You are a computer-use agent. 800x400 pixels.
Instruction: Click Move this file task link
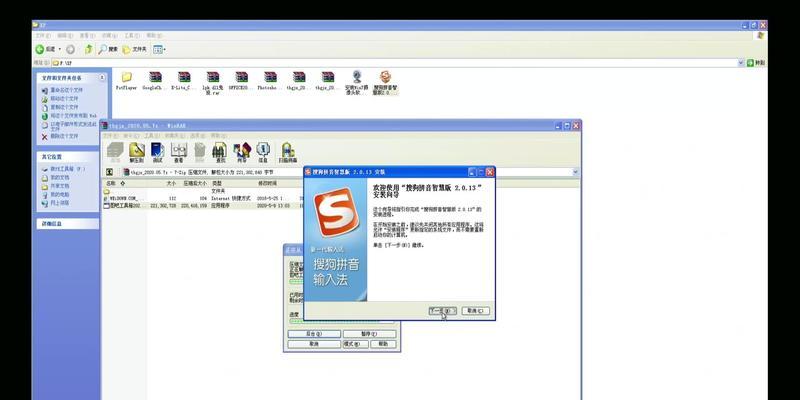pos(60,98)
